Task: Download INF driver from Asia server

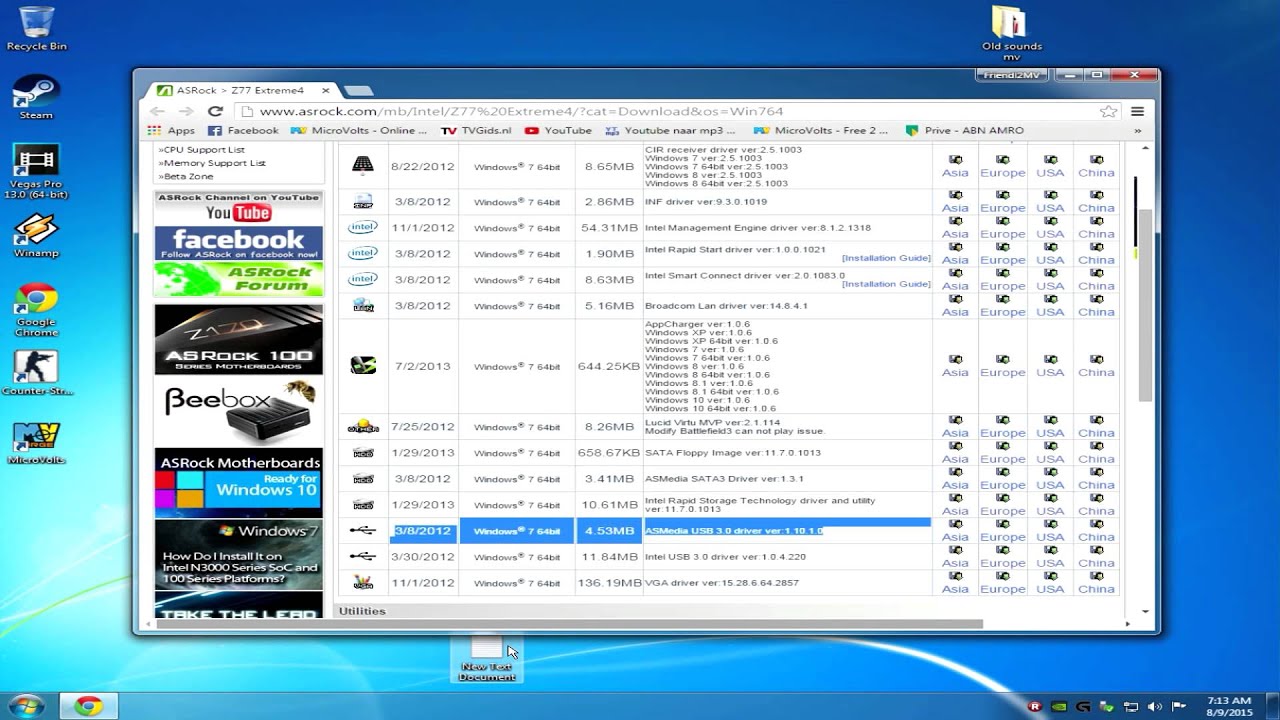Action: tap(955, 201)
